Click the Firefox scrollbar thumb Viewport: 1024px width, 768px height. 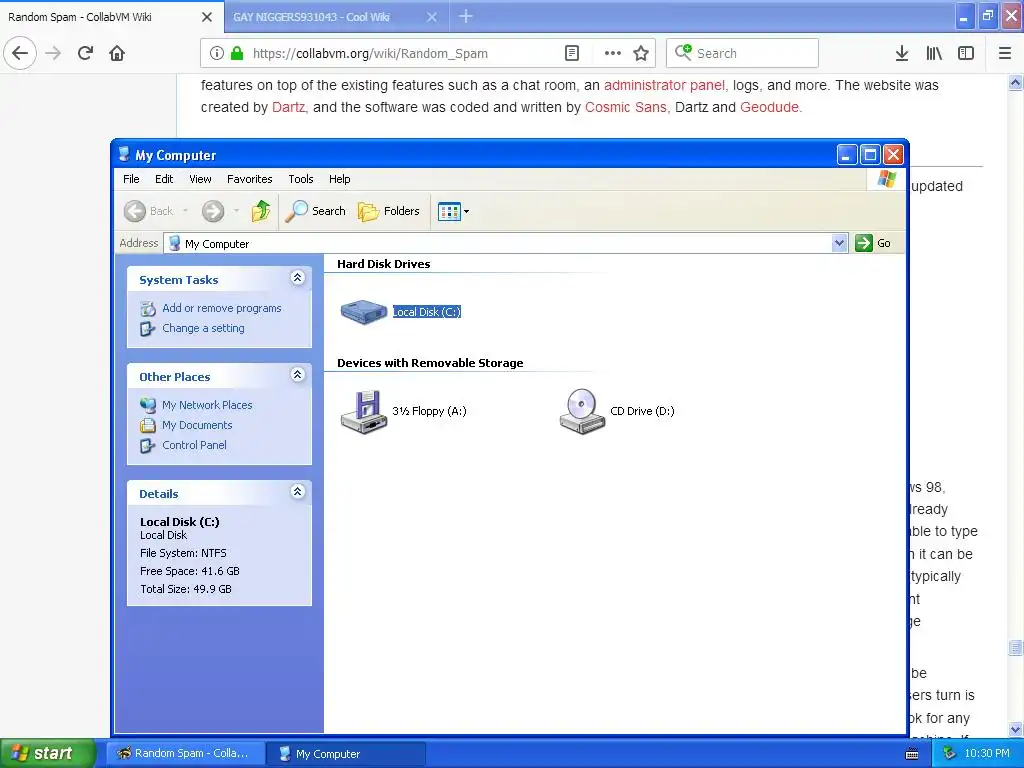[1015, 647]
